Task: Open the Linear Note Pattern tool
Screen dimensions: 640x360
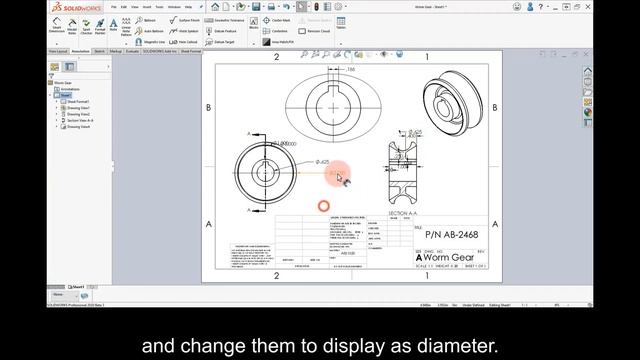Action: coord(126,27)
